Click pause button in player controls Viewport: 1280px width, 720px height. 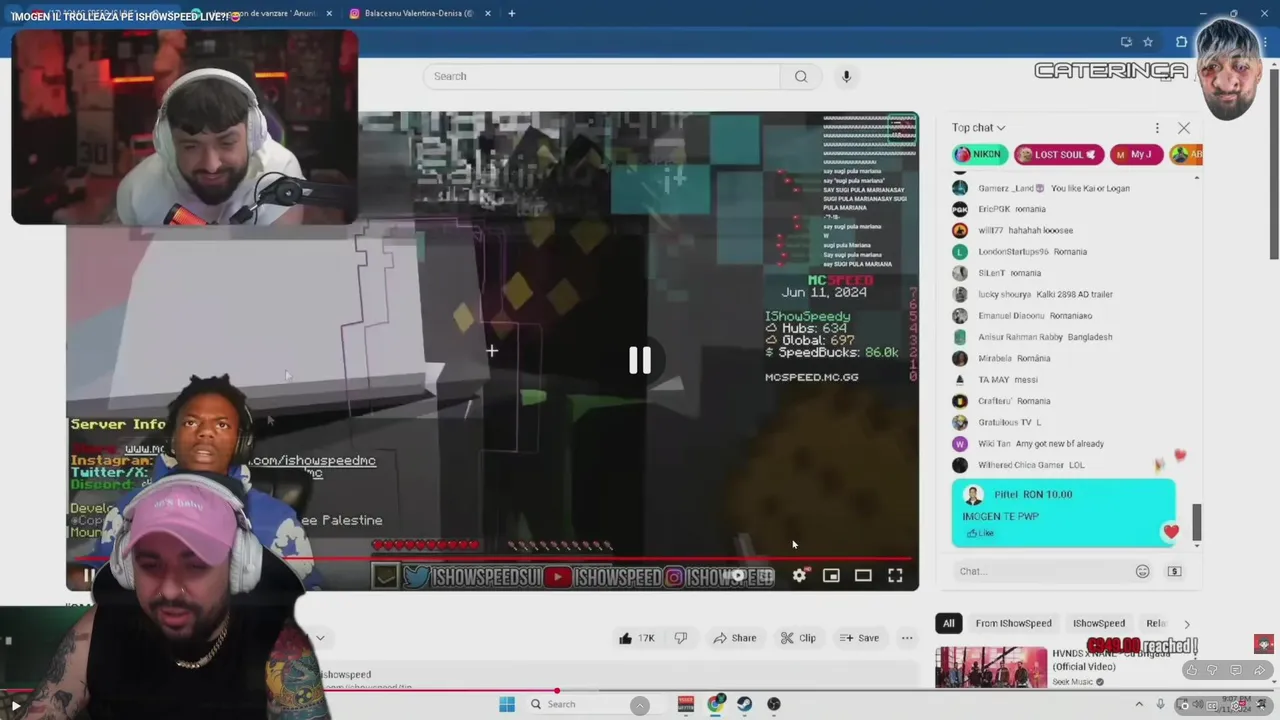pos(88,575)
